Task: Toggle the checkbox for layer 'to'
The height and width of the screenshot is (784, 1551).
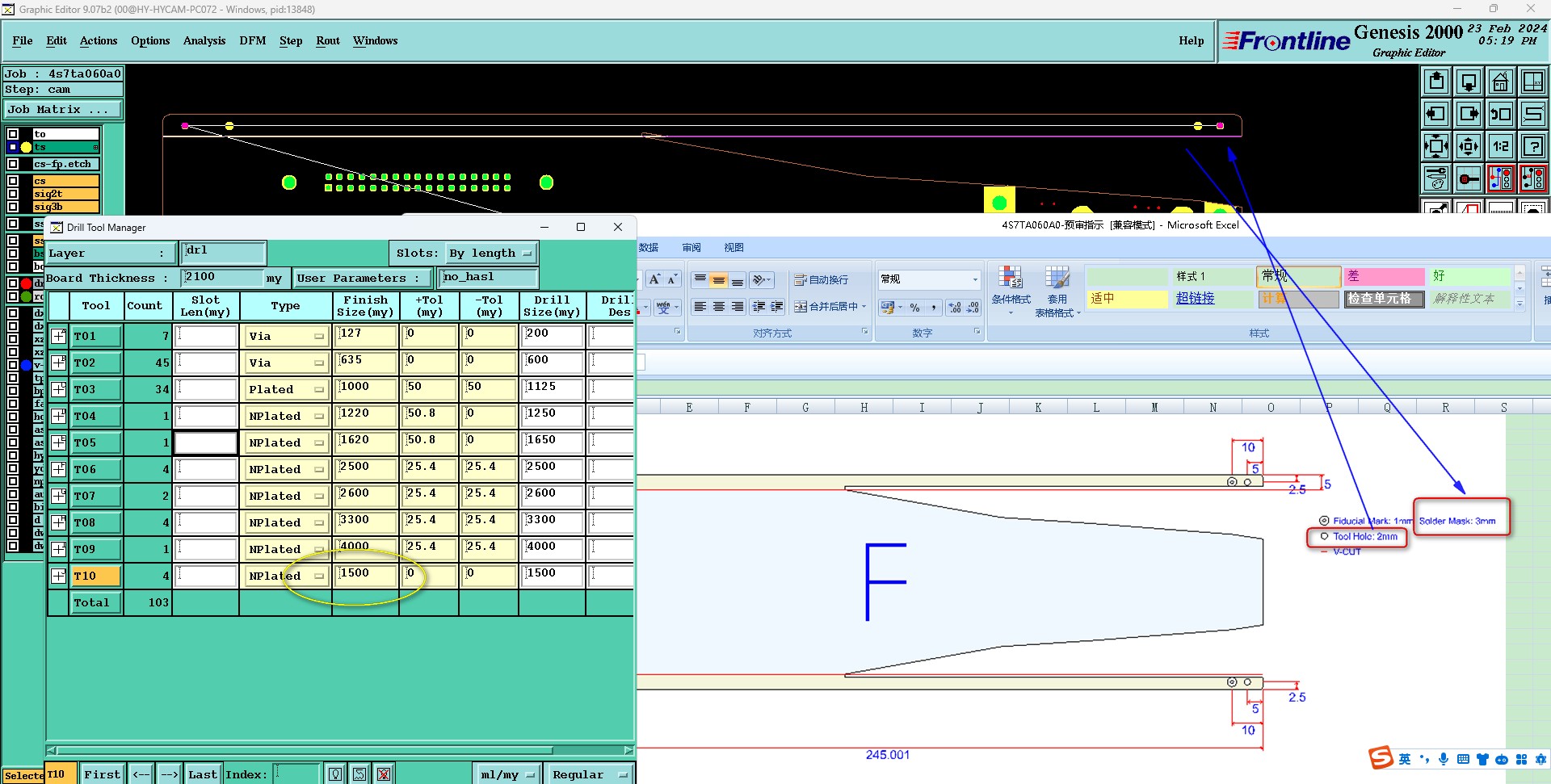Action: click(x=13, y=134)
